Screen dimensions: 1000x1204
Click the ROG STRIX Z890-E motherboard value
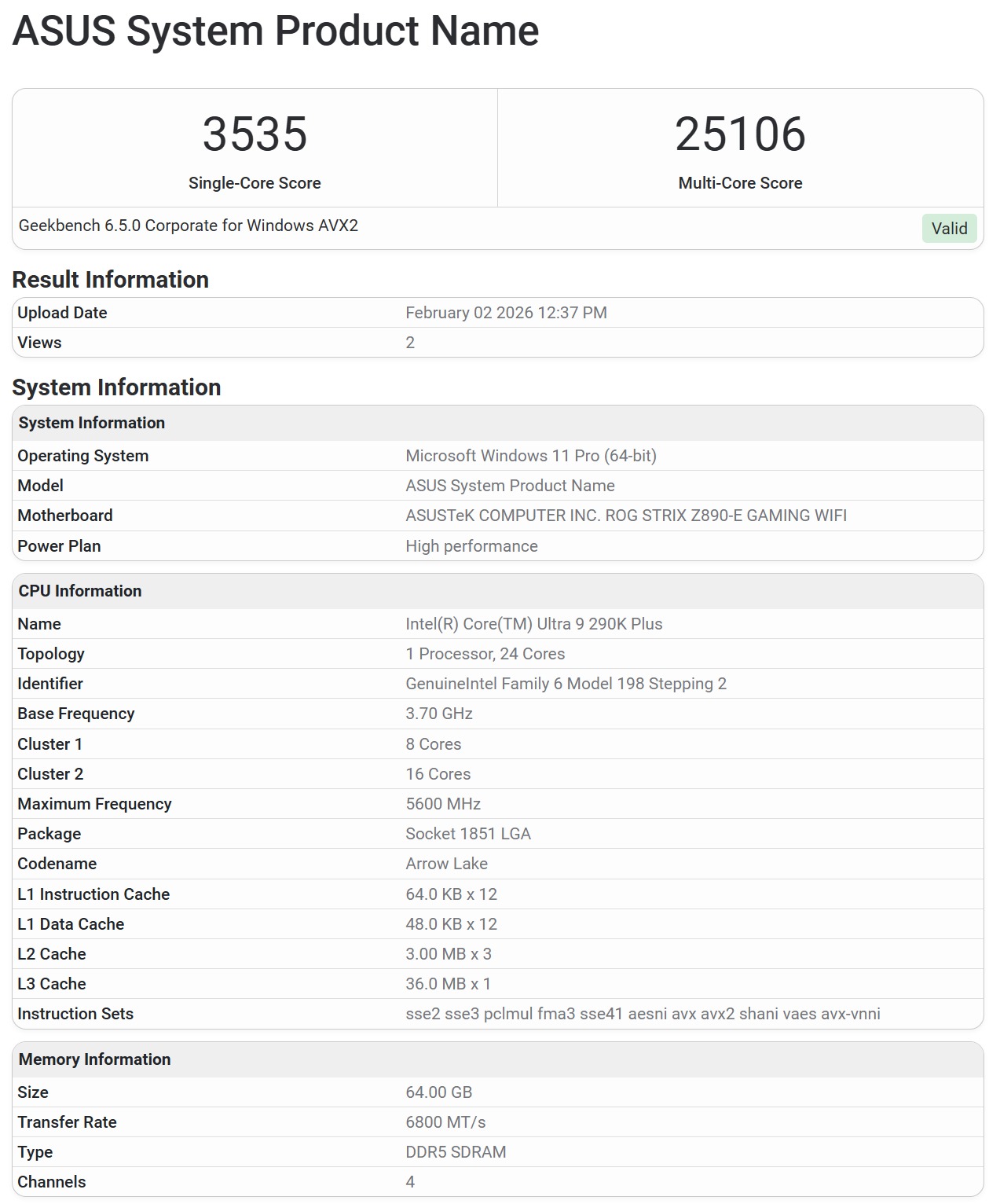pyautogui.click(x=626, y=516)
